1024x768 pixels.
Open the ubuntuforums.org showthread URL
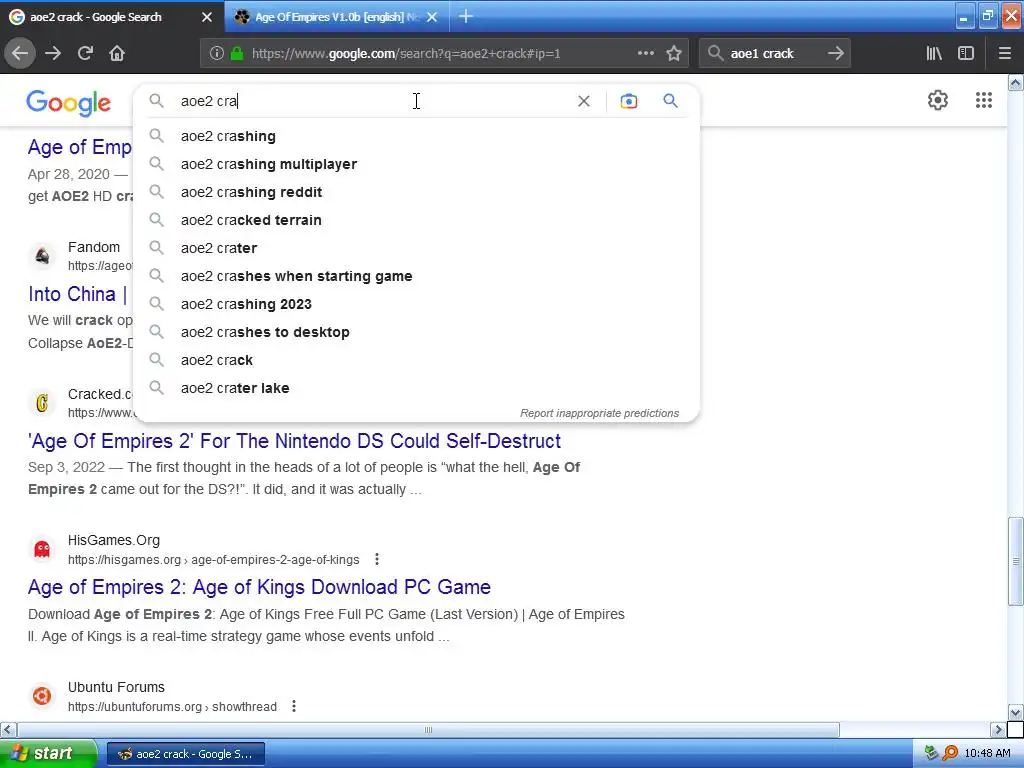[172, 707]
